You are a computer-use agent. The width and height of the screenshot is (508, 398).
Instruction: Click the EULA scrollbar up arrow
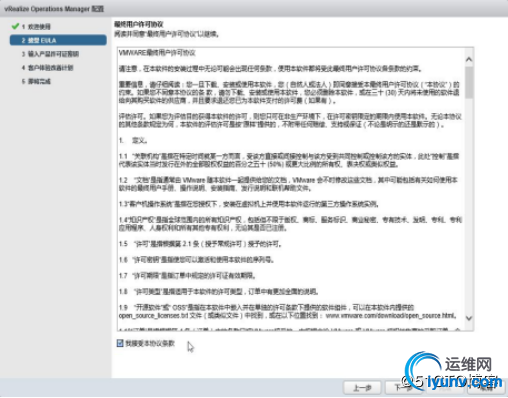[x=469, y=59]
